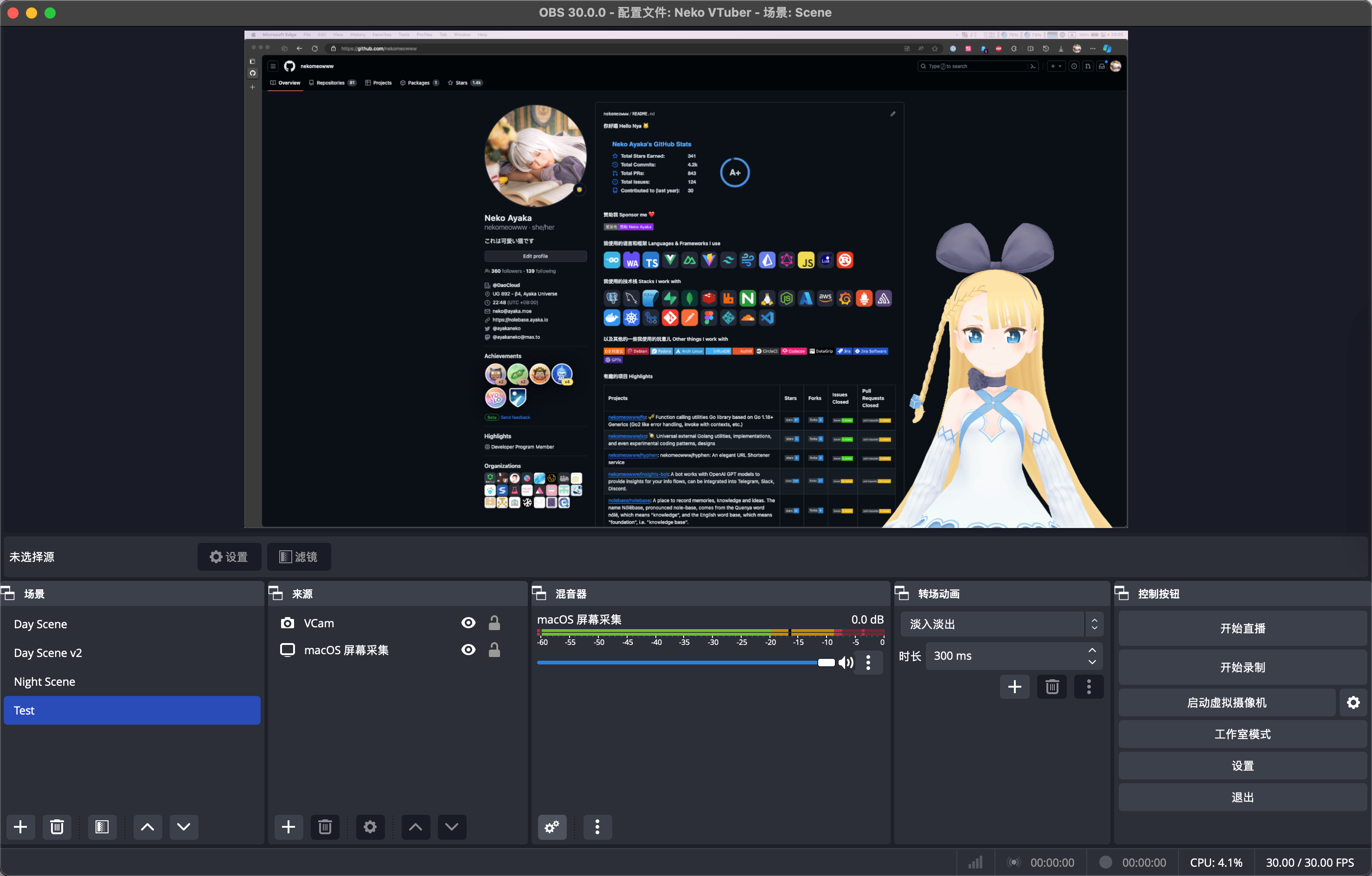Open scene filters icon in Scenes panel

[x=102, y=827]
